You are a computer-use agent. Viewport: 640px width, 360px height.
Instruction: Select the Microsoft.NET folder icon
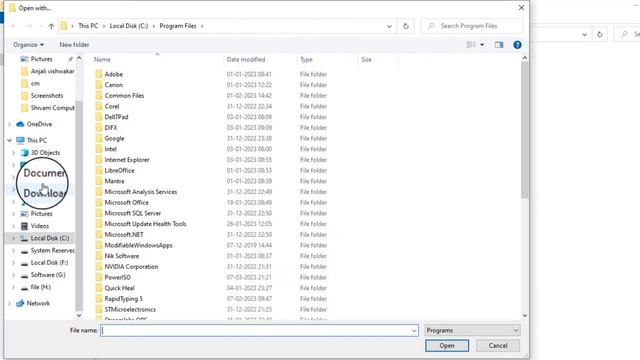99,234
